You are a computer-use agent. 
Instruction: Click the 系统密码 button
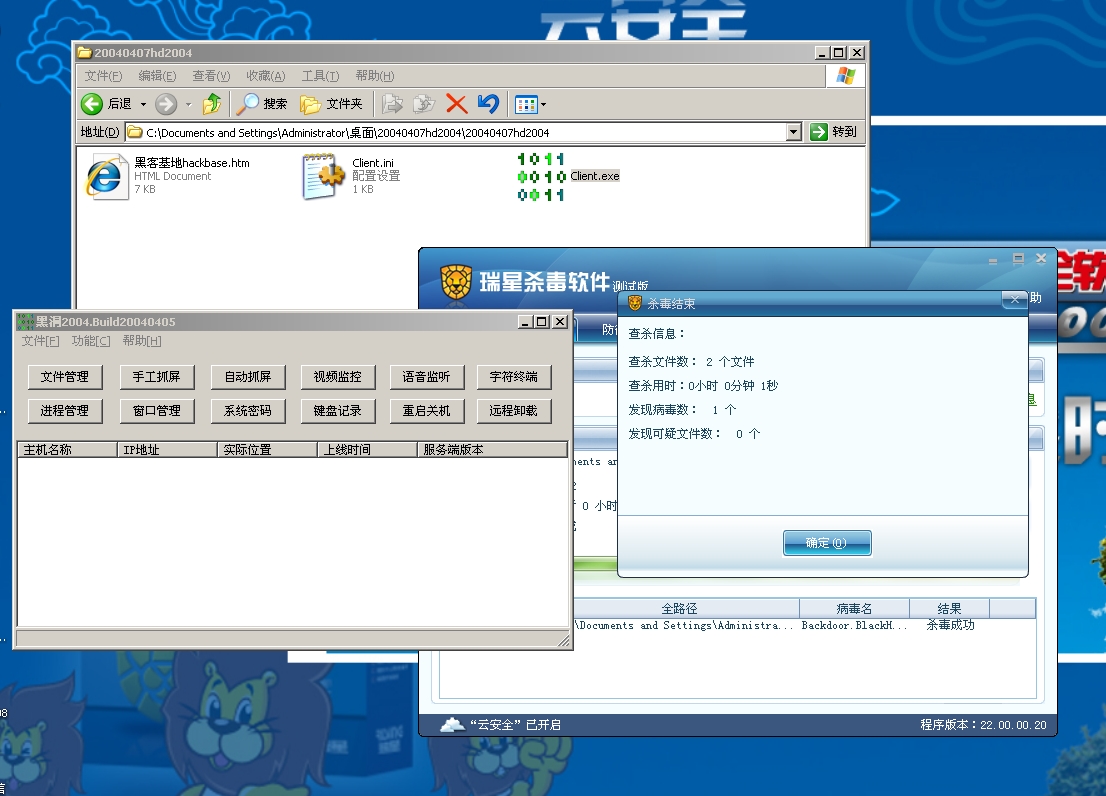[x=248, y=410]
